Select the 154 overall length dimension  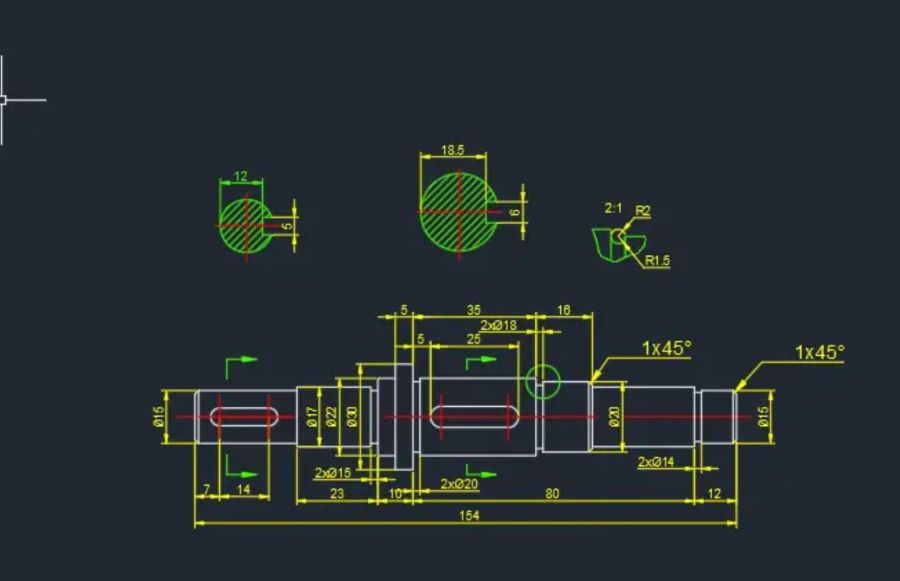click(x=469, y=515)
